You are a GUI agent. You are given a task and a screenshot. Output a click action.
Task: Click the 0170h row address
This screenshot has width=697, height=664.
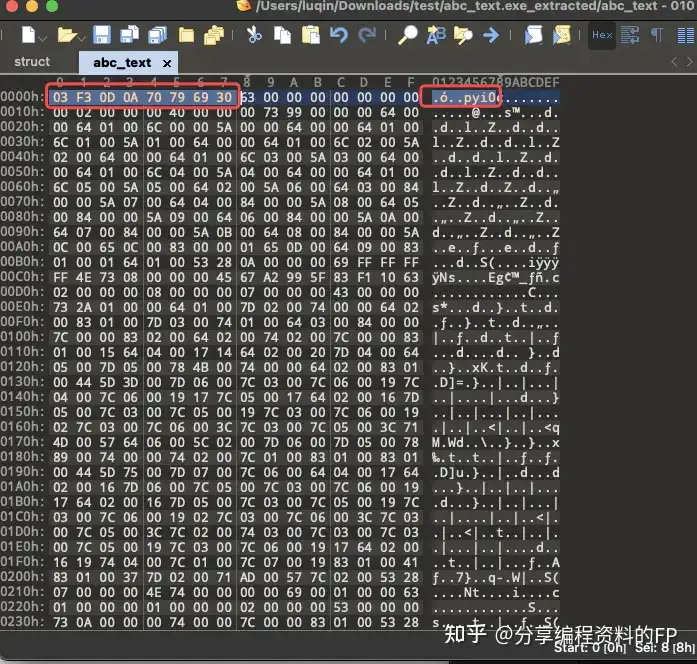[22, 441]
